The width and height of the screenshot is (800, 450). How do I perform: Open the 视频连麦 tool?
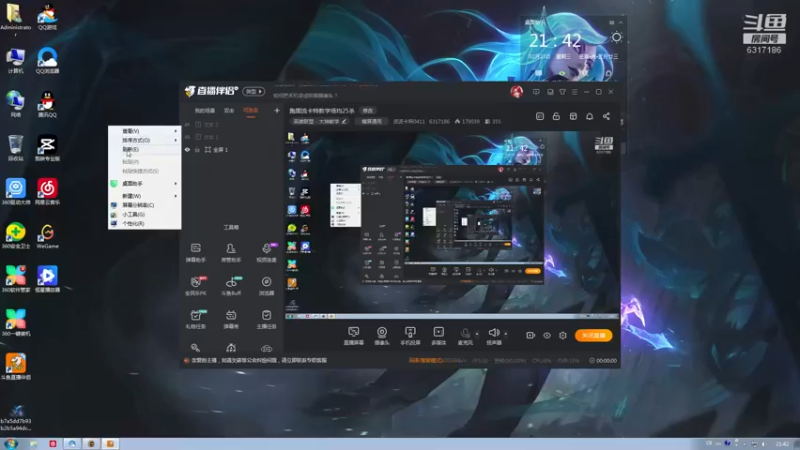point(266,253)
